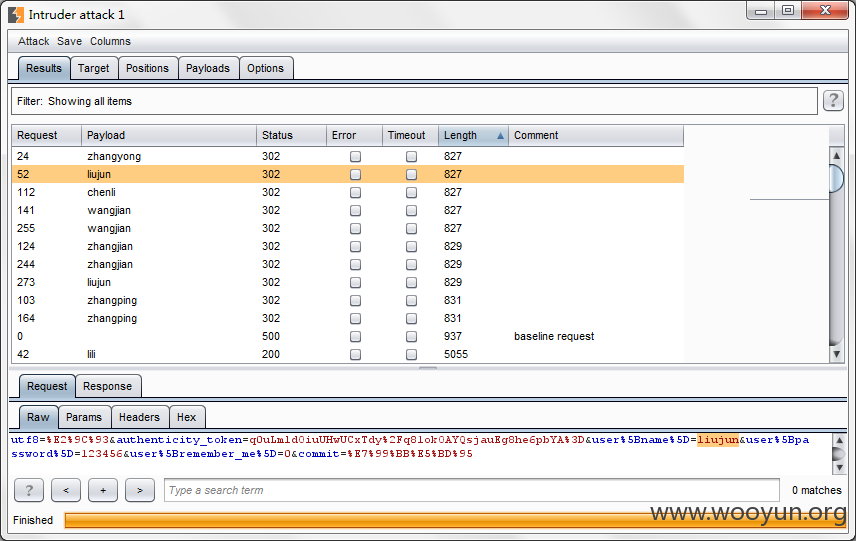Select the baseline request row
The image size is (856, 541).
(348, 336)
